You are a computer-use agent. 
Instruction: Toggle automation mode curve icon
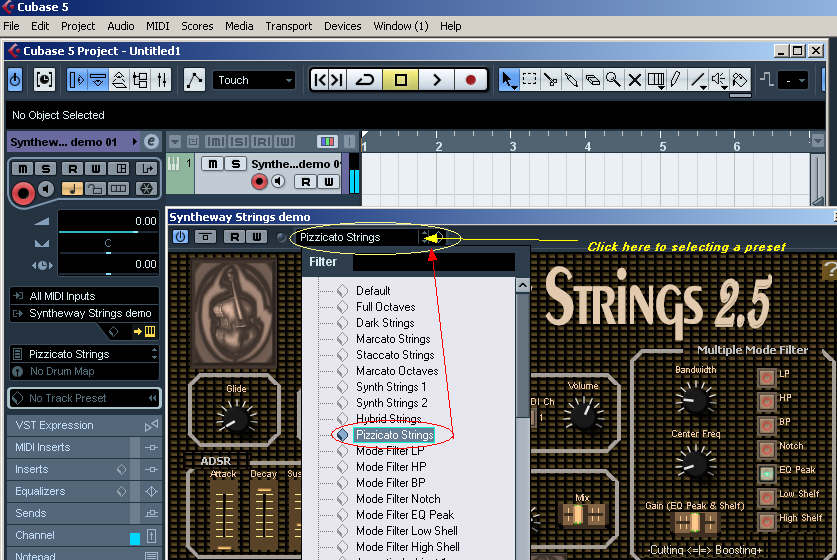(194, 80)
